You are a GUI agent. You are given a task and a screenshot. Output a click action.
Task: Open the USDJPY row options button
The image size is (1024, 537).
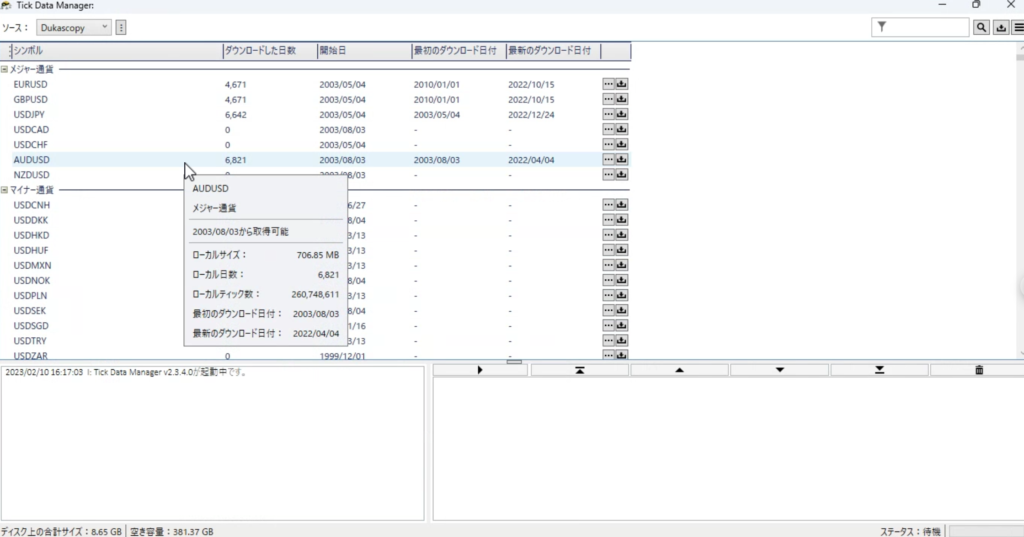click(x=609, y=114)
